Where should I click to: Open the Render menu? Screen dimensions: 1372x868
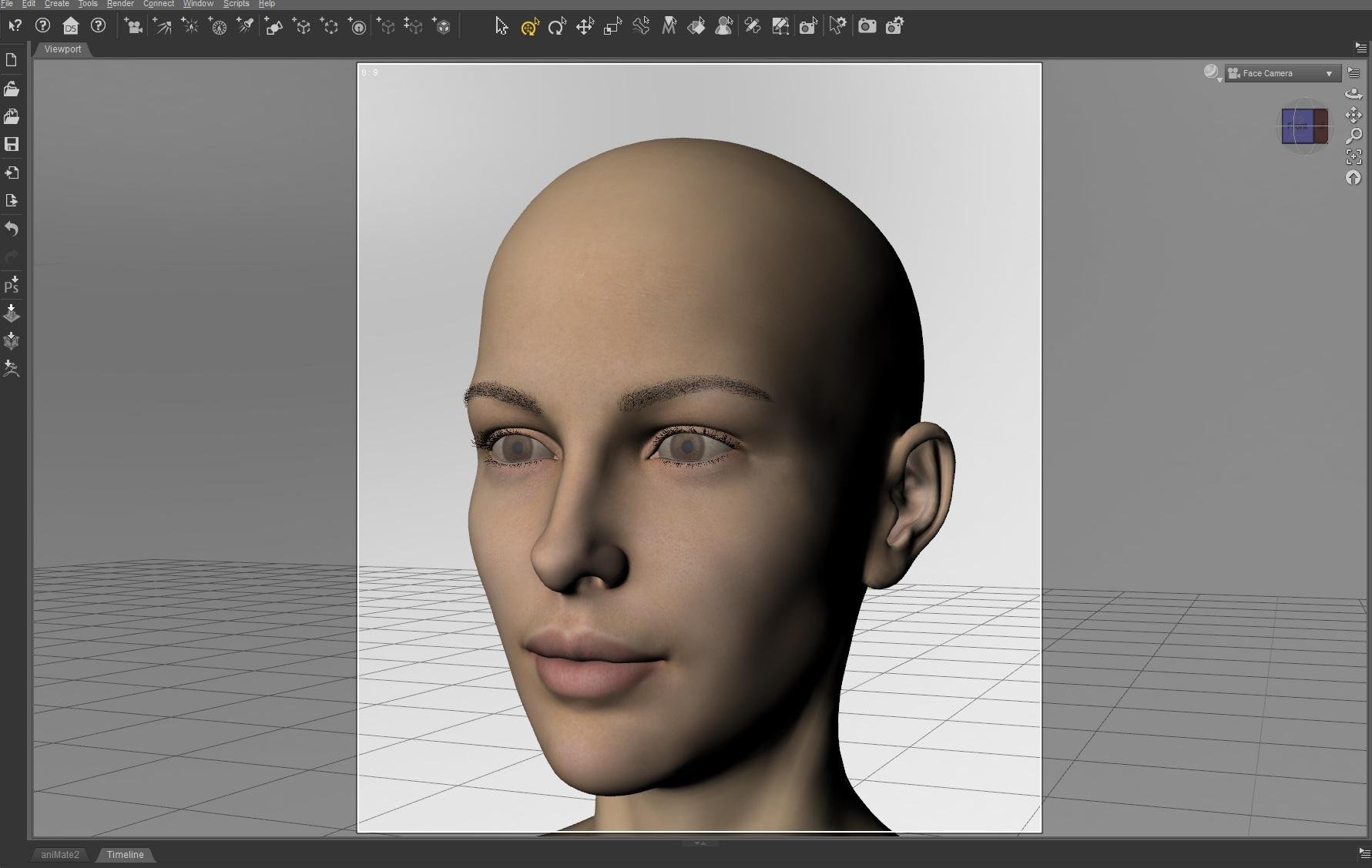point(120,4)
